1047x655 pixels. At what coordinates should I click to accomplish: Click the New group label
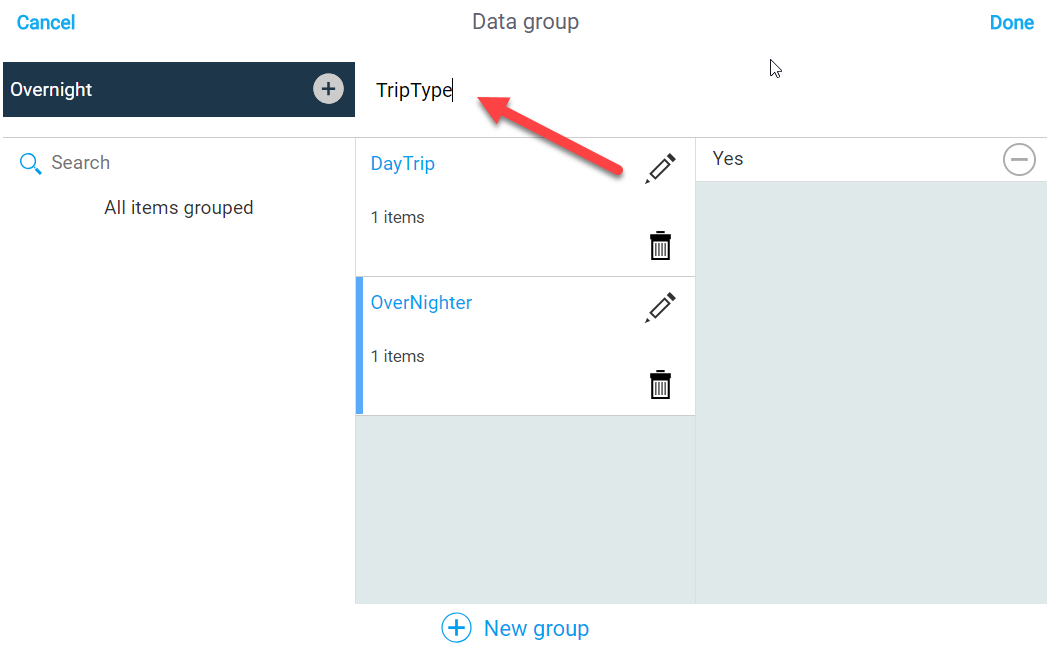(536, 628)
